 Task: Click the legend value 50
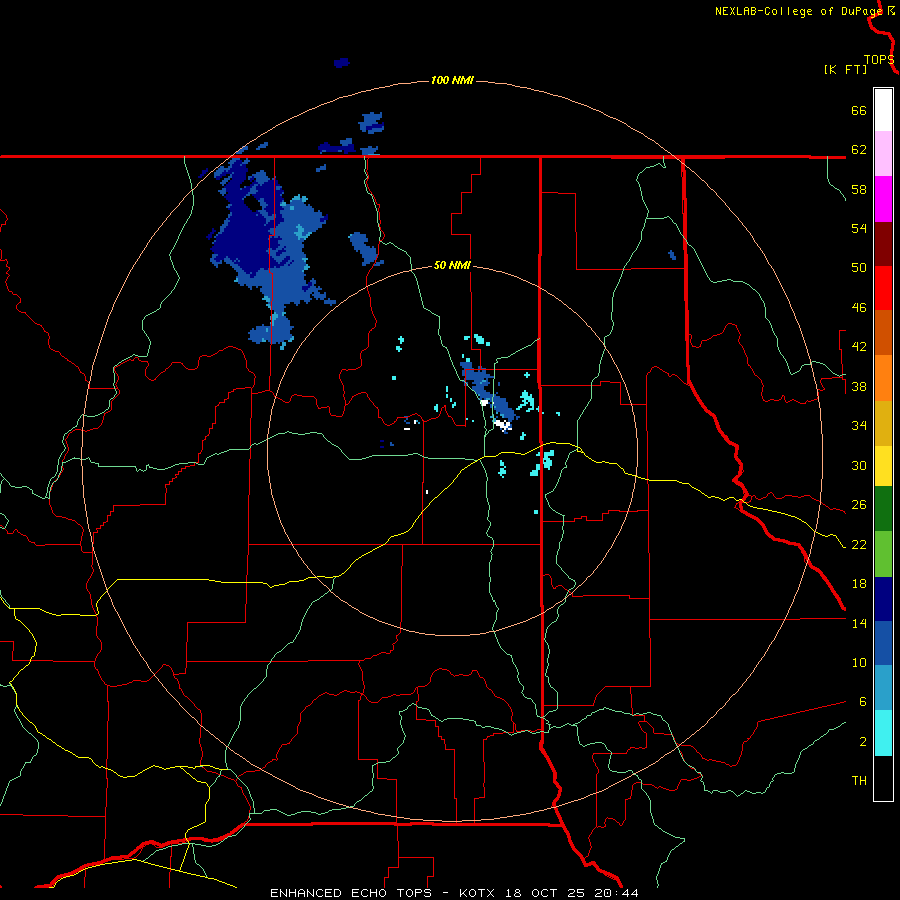859,268
